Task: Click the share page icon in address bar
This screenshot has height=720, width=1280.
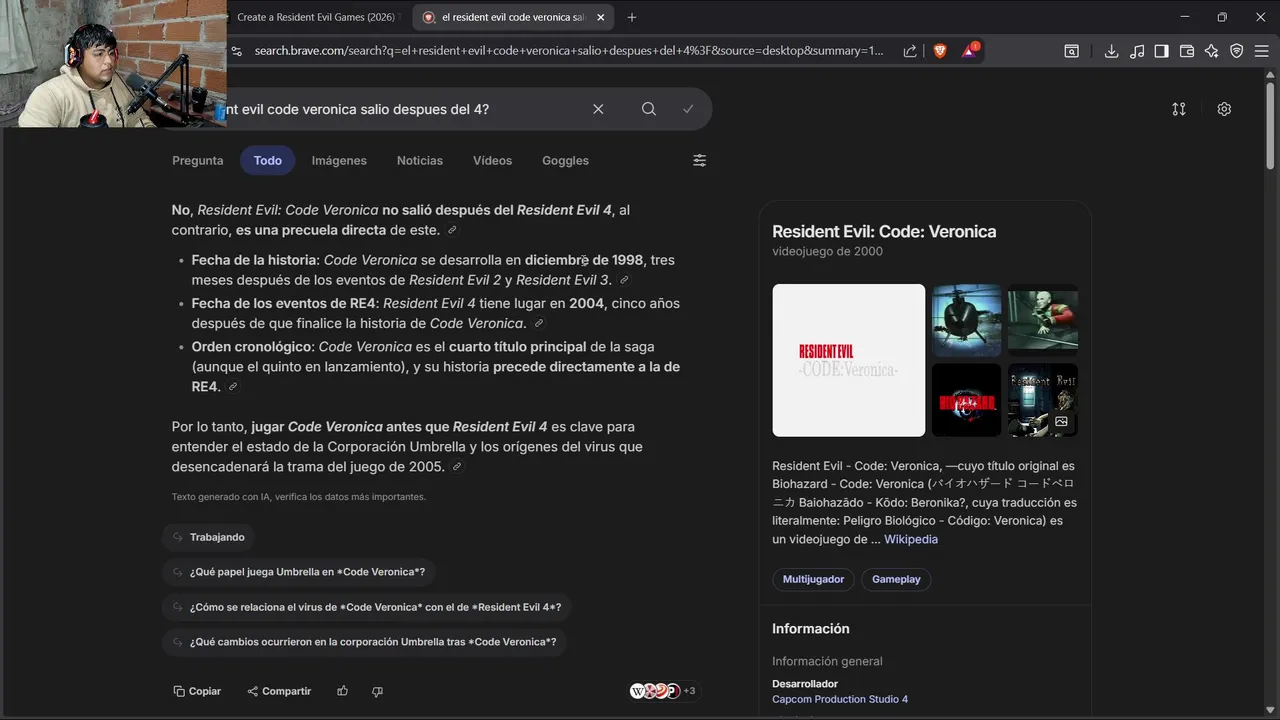Action: [x=910, y=51]
